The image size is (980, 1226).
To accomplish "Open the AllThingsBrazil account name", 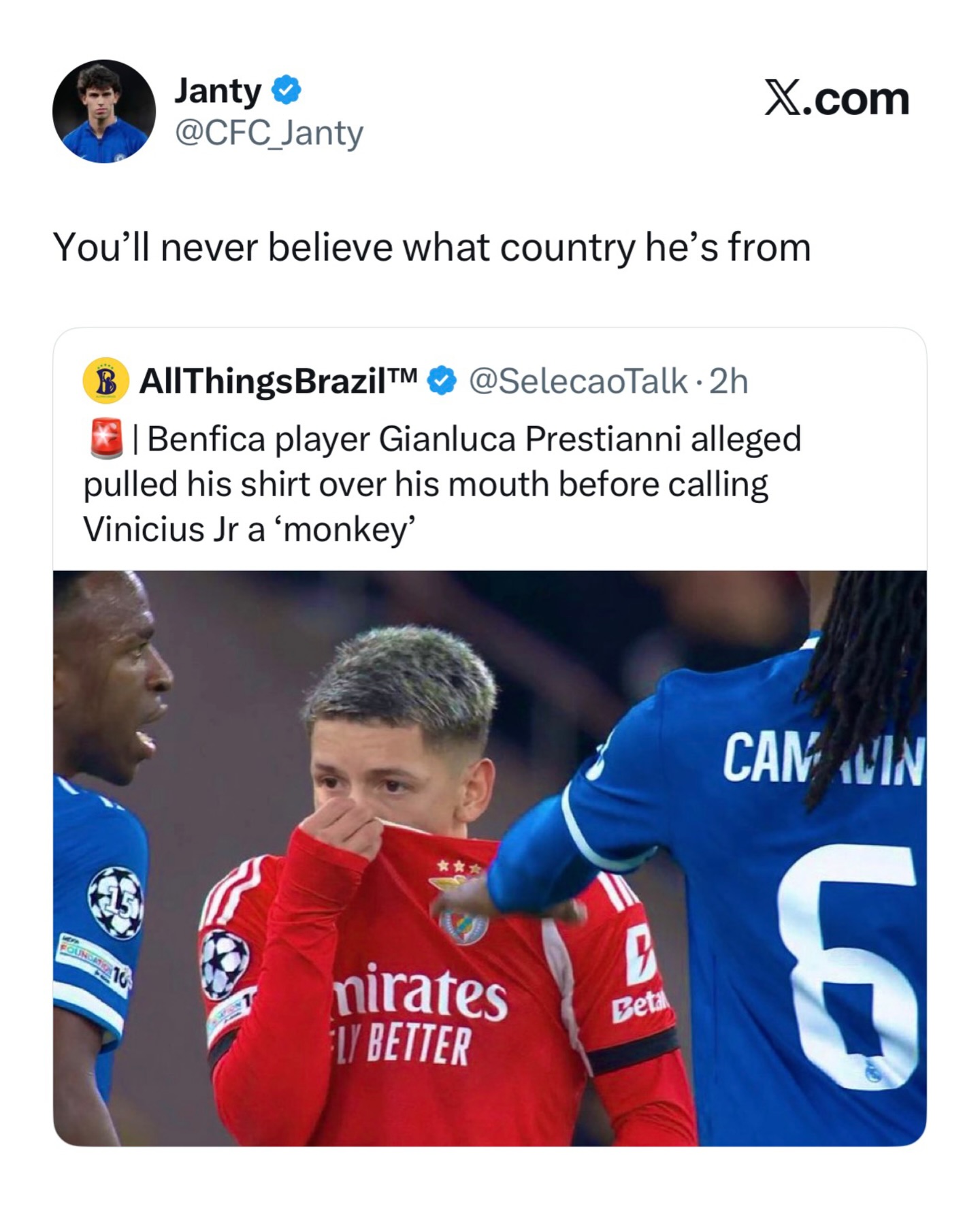I will click(x=278, y=381).
